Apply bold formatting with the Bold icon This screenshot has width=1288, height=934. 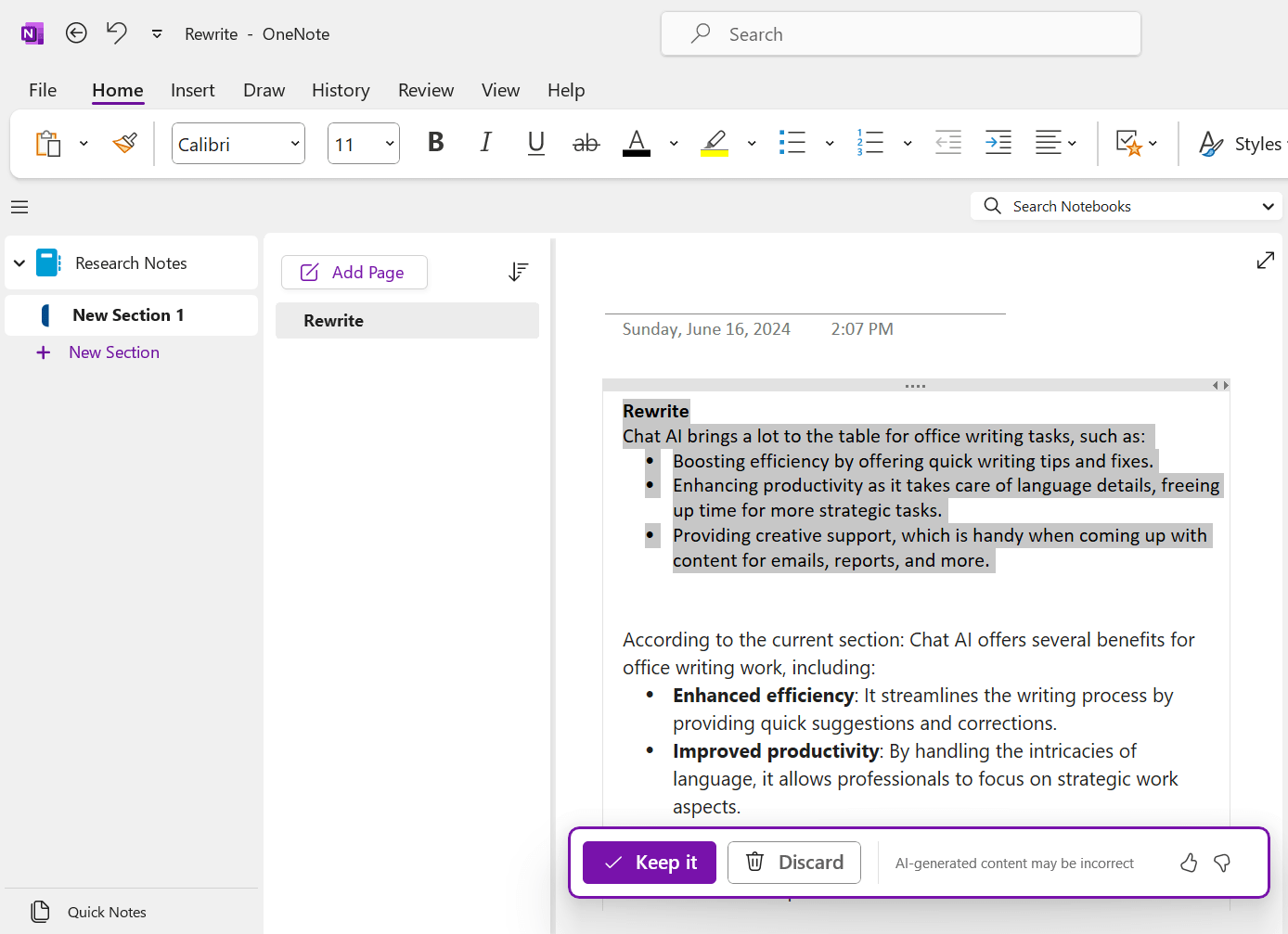(x=434, y=143)
